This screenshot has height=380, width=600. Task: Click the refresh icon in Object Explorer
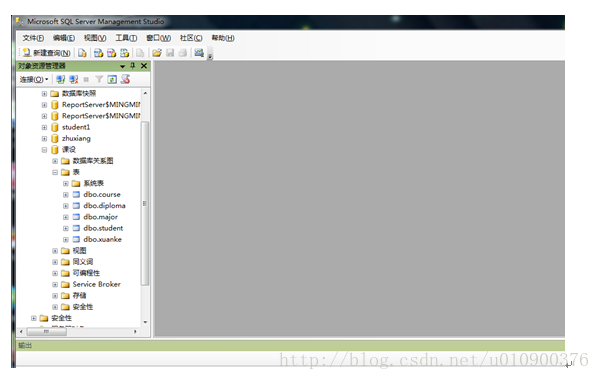pyautogui.click(x=112, y=79)
